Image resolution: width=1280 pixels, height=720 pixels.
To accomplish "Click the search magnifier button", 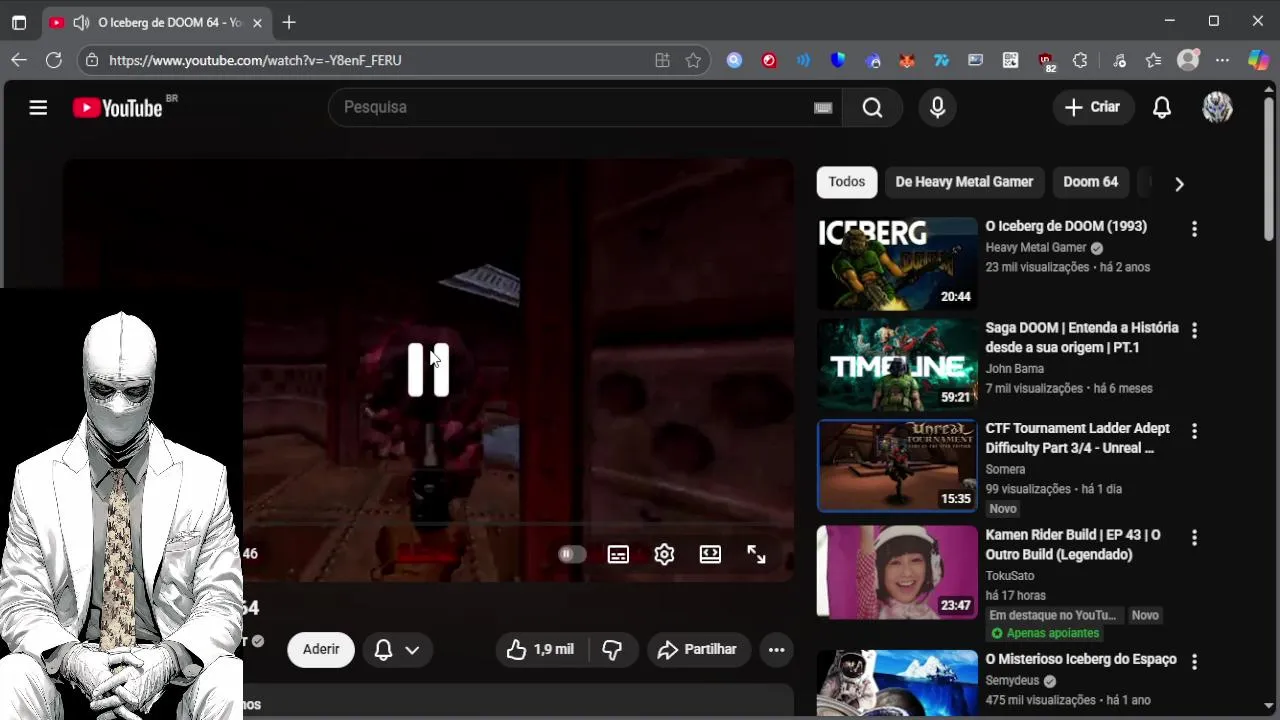I will coord(872,107).
